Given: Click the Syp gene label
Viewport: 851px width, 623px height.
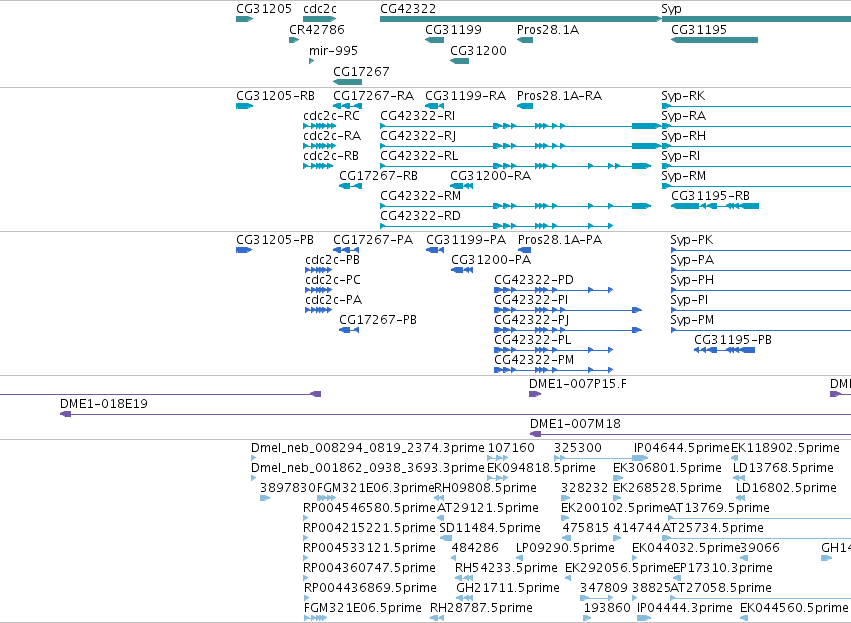Looking at the screenshot, I should (x=671, y=9).
